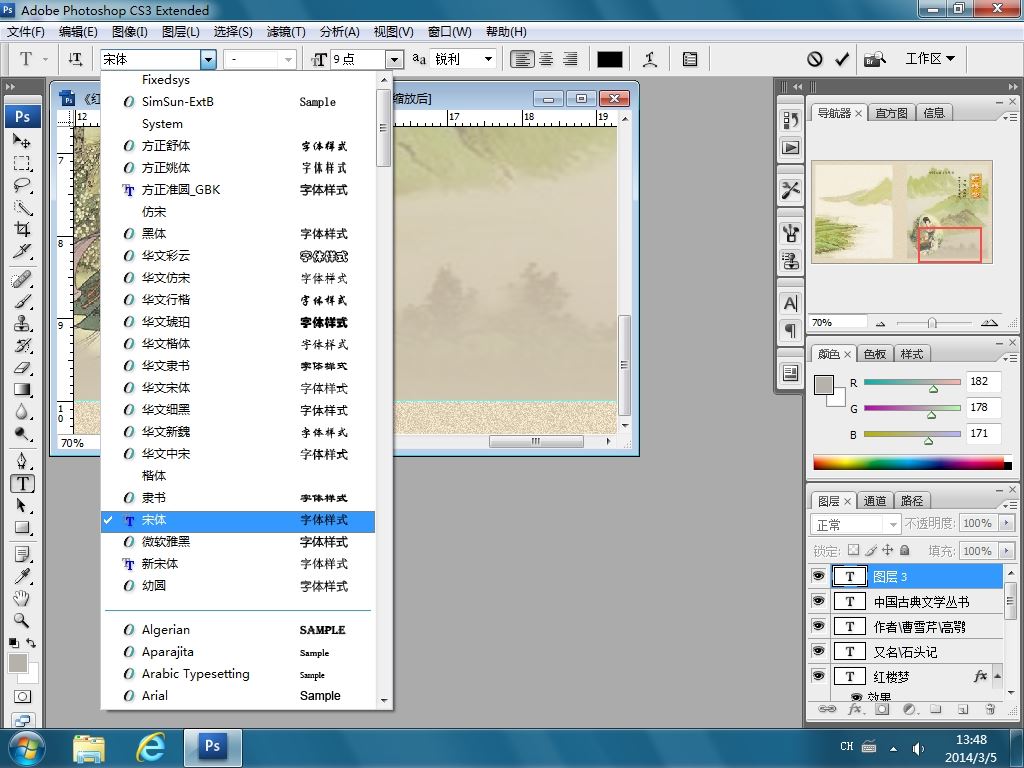Select the Path Selection tool
This screenshot has width=1024, height=768.
click(22, 505)
